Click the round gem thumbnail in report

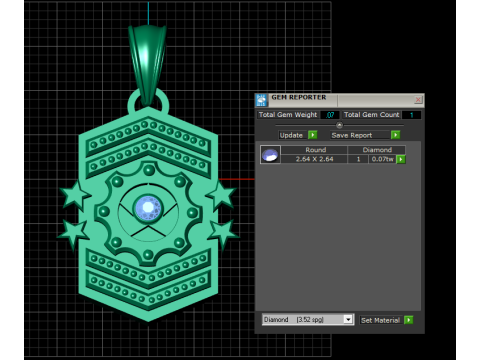pyautogui.click(x=270, y=155)
